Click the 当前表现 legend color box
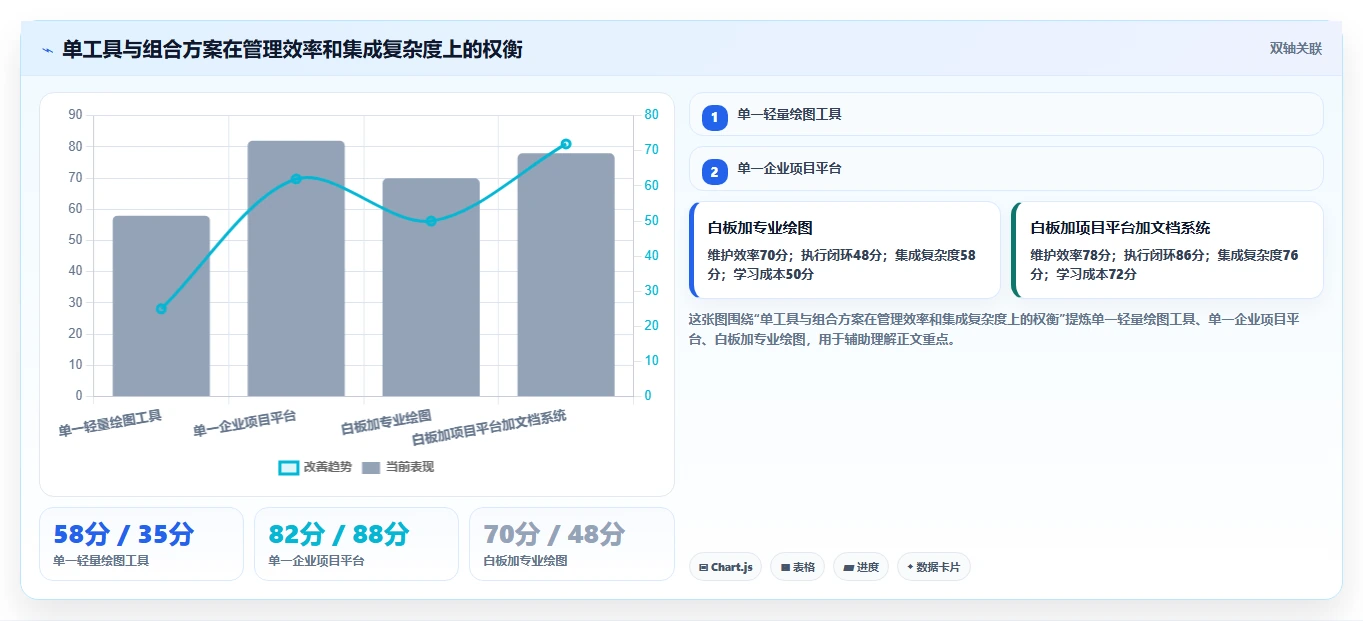This screenshot has height=621, width=1363. 371,468
